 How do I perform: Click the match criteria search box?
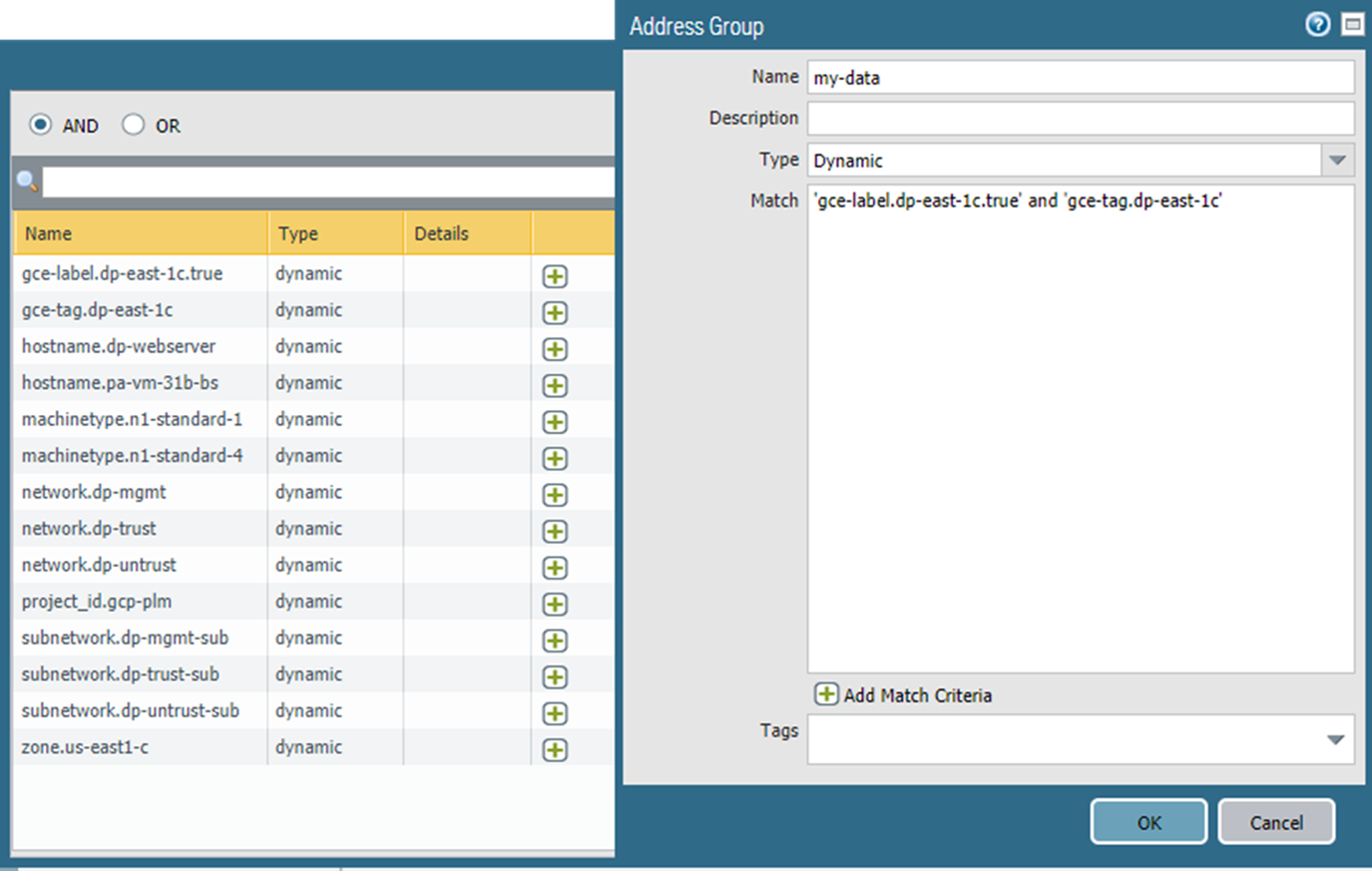tap(327, 182)
